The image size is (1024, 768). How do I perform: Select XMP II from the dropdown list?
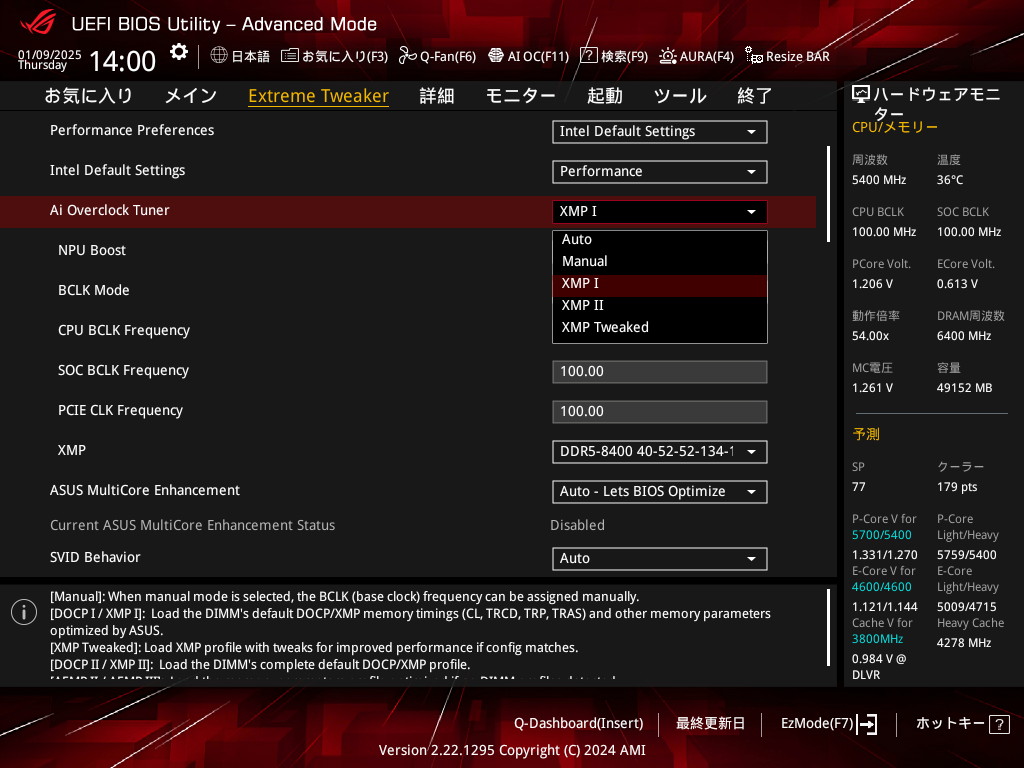tap(583, 305)
